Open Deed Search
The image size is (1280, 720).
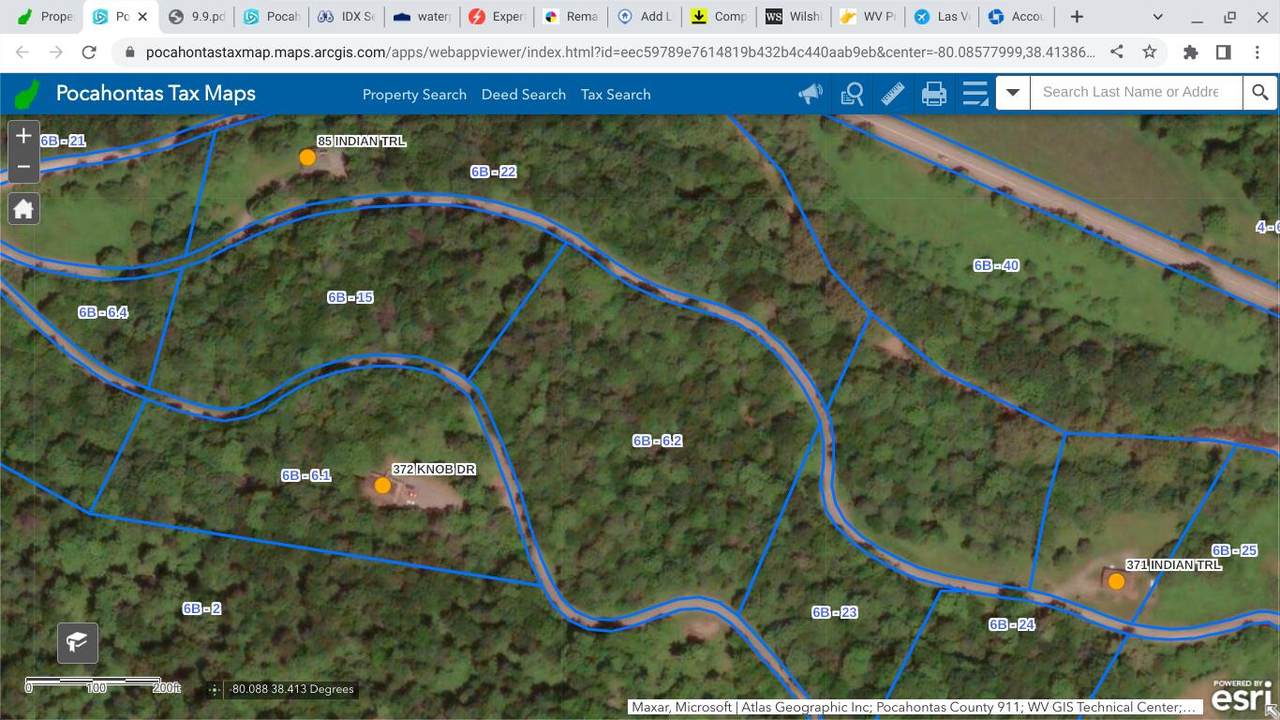point(523,94)
